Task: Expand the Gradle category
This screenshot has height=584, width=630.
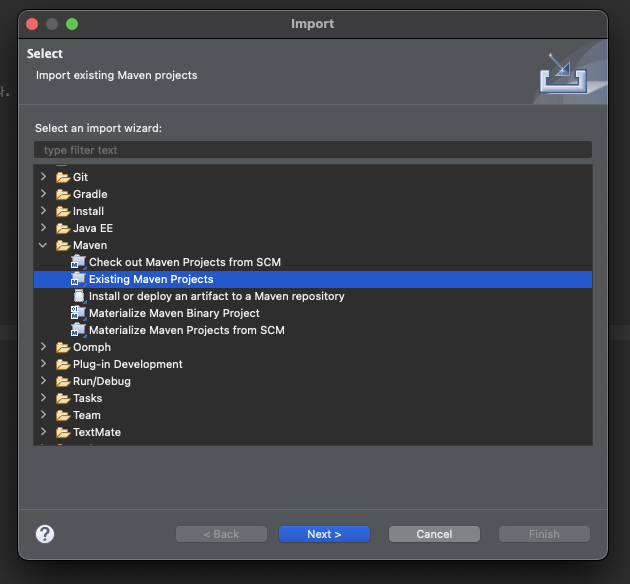Action: [x=43, y=194]
